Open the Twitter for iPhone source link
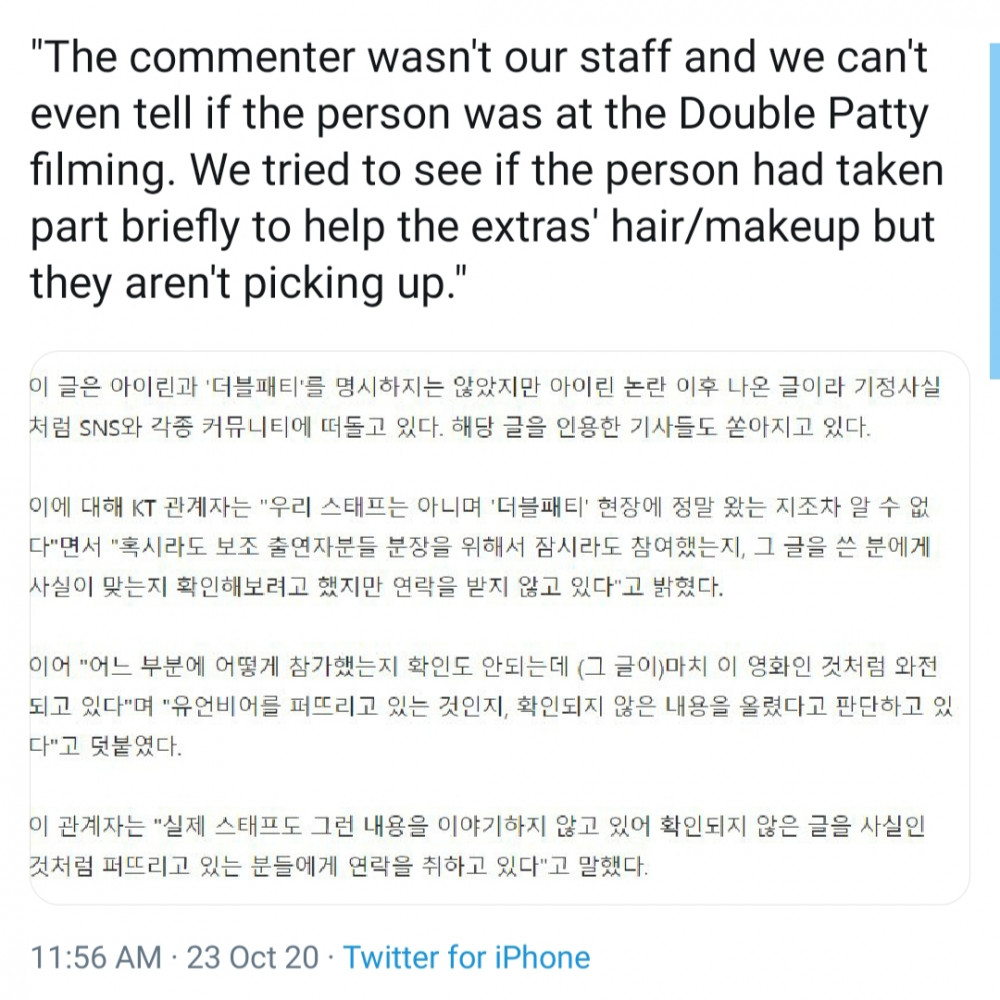The image size is (1000, 1000). (x=466, y=957)
